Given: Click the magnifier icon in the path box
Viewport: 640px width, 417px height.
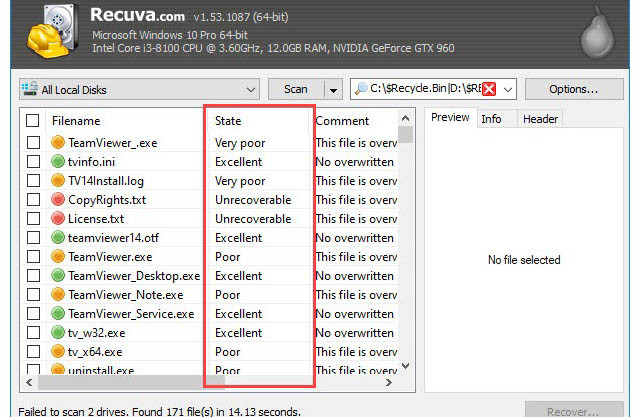Looking at the screenshot, I should [361, 89].
